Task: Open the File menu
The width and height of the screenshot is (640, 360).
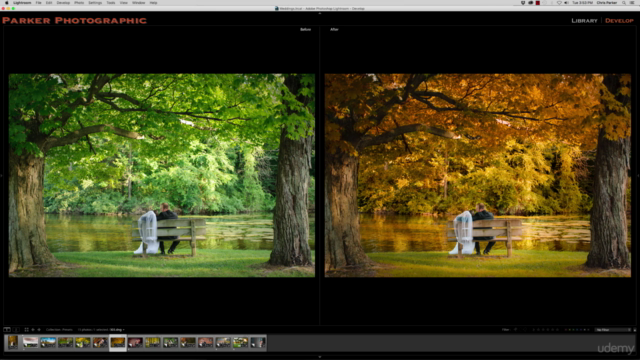Action: pyautogui.click(x=38, y=2)
